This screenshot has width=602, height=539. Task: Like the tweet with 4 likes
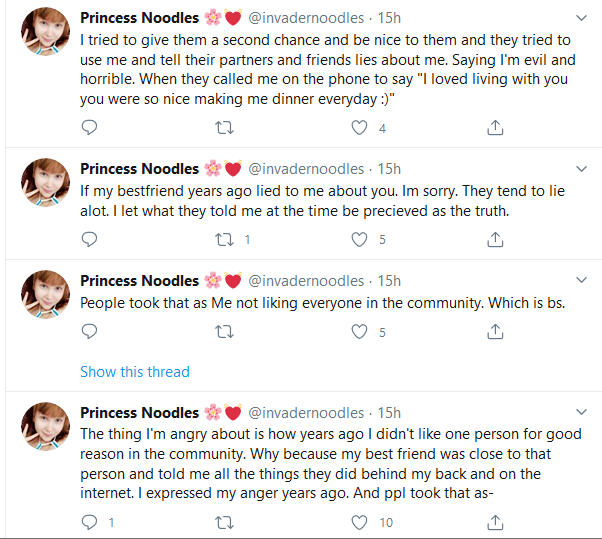[360, 128]
